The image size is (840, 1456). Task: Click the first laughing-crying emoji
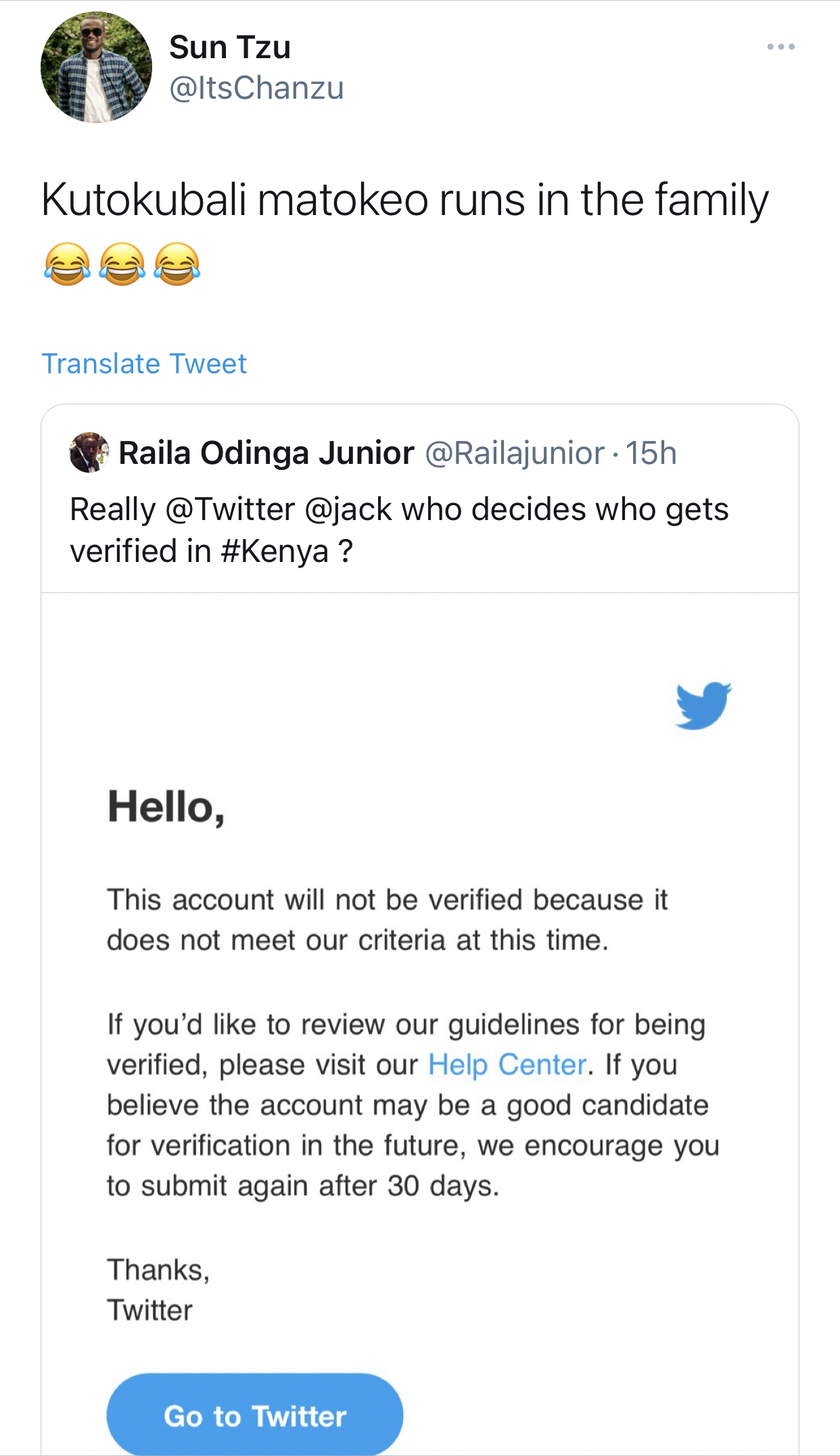[x=67, y=264]
